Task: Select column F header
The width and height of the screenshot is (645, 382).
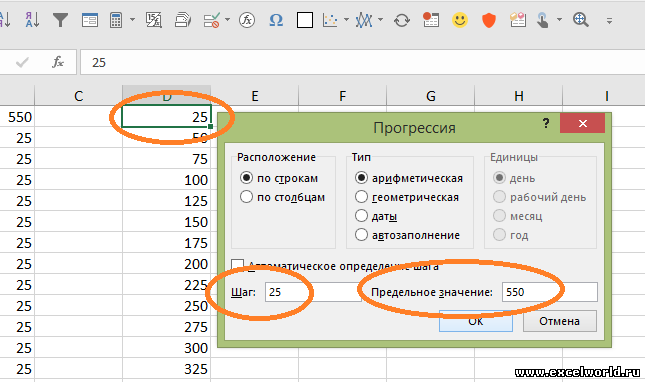Action: coord(343,96)
